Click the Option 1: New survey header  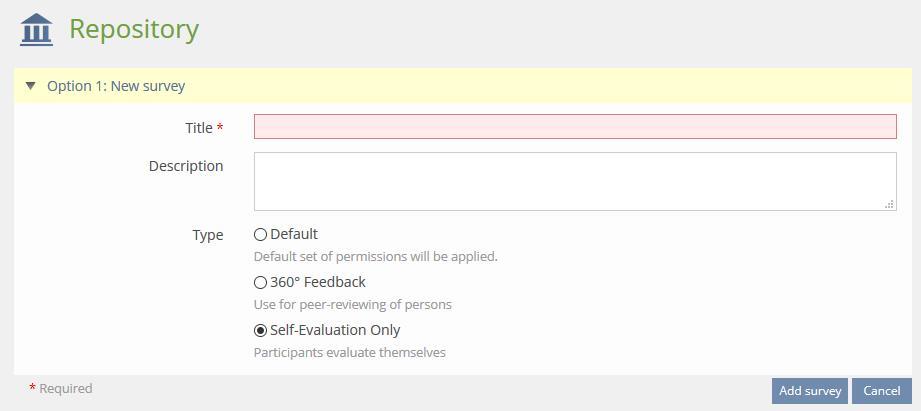[x=116, y=86]
